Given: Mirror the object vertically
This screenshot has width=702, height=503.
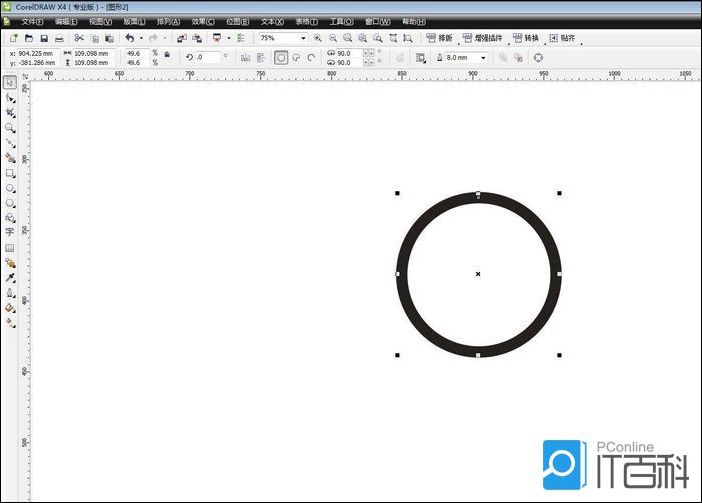Looking at the screenshot, I should coord(261,58).
